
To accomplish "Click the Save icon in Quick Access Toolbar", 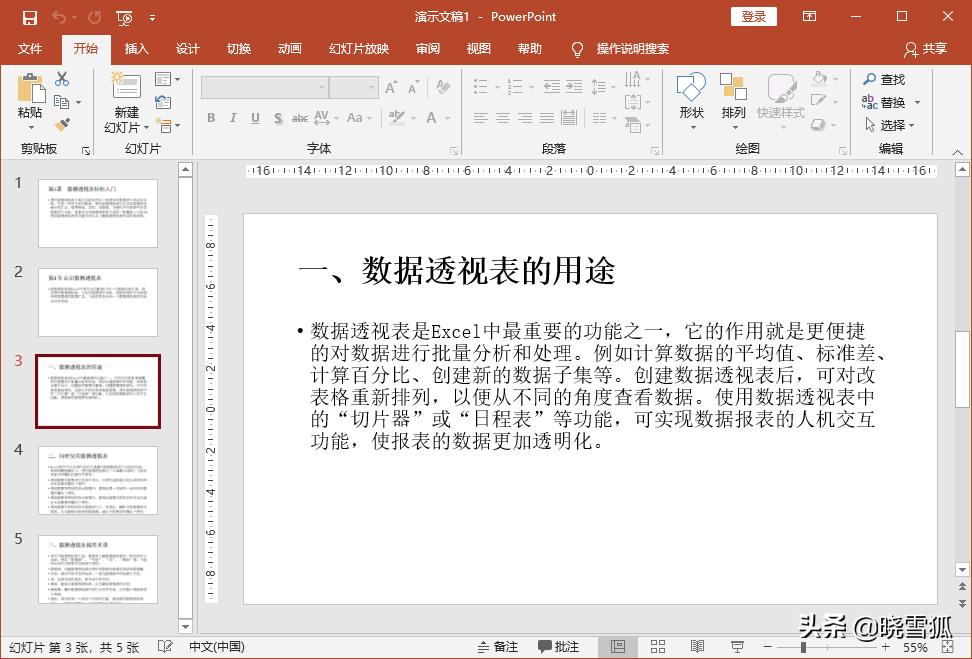I will (x=27, y=15).
